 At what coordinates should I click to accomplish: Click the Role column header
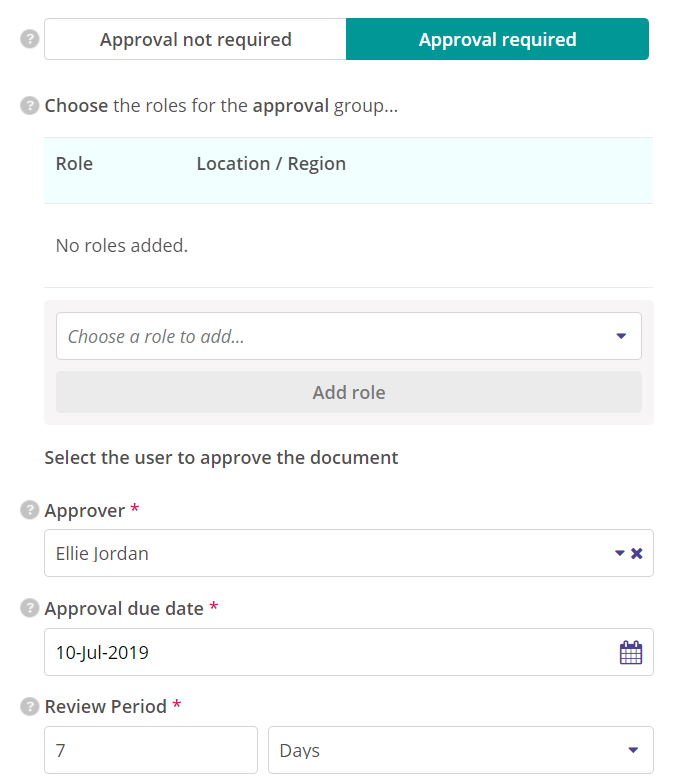click(x=74, y=164)
